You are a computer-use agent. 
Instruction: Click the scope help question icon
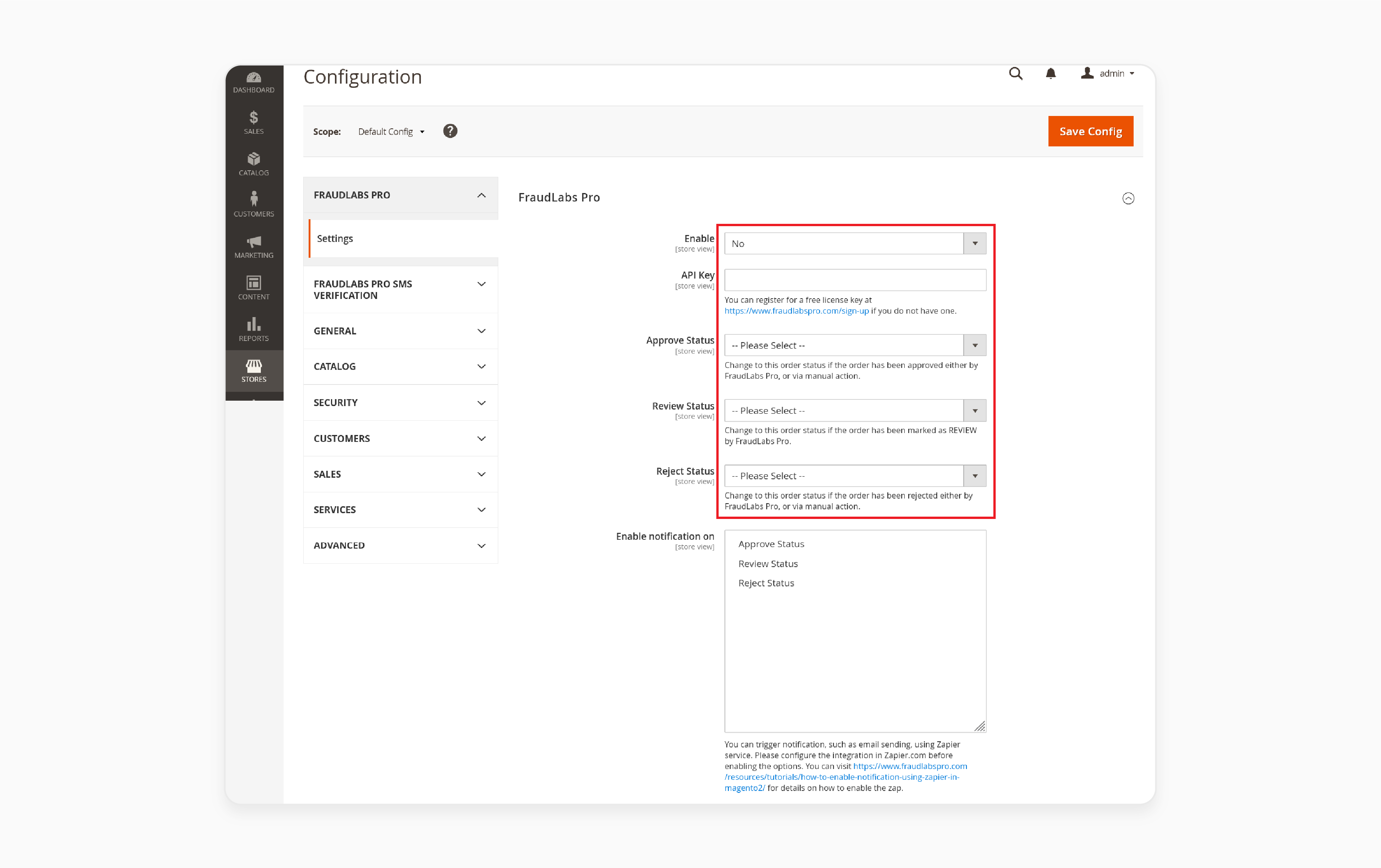pyautogui.click(x=450, y=131)
